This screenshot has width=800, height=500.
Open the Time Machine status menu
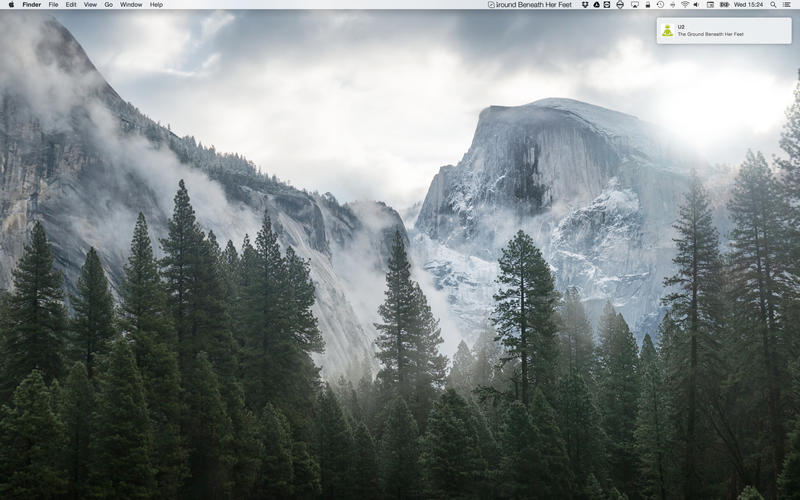pyautogui.click(x=660, y=4)
